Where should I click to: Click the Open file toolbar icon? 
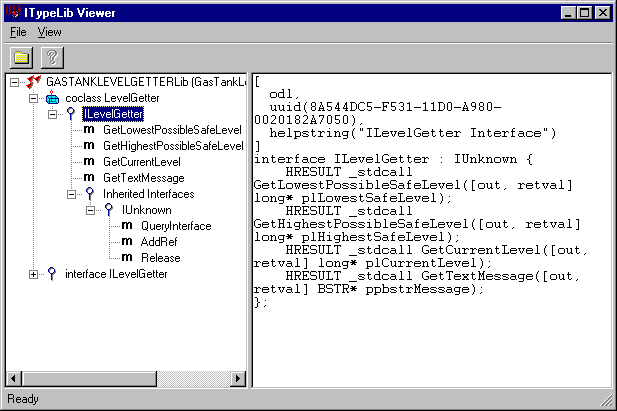pyautogui.click(x=22, y=56)
